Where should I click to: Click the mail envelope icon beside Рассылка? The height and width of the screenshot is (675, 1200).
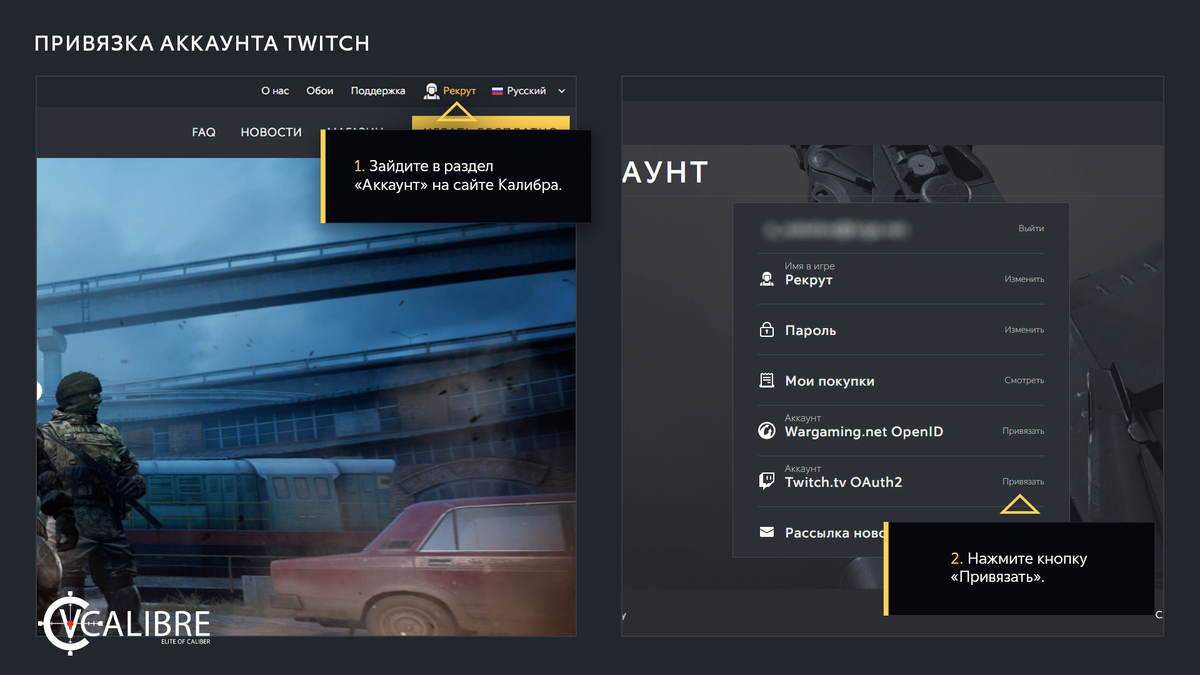(x=767, y=533)
